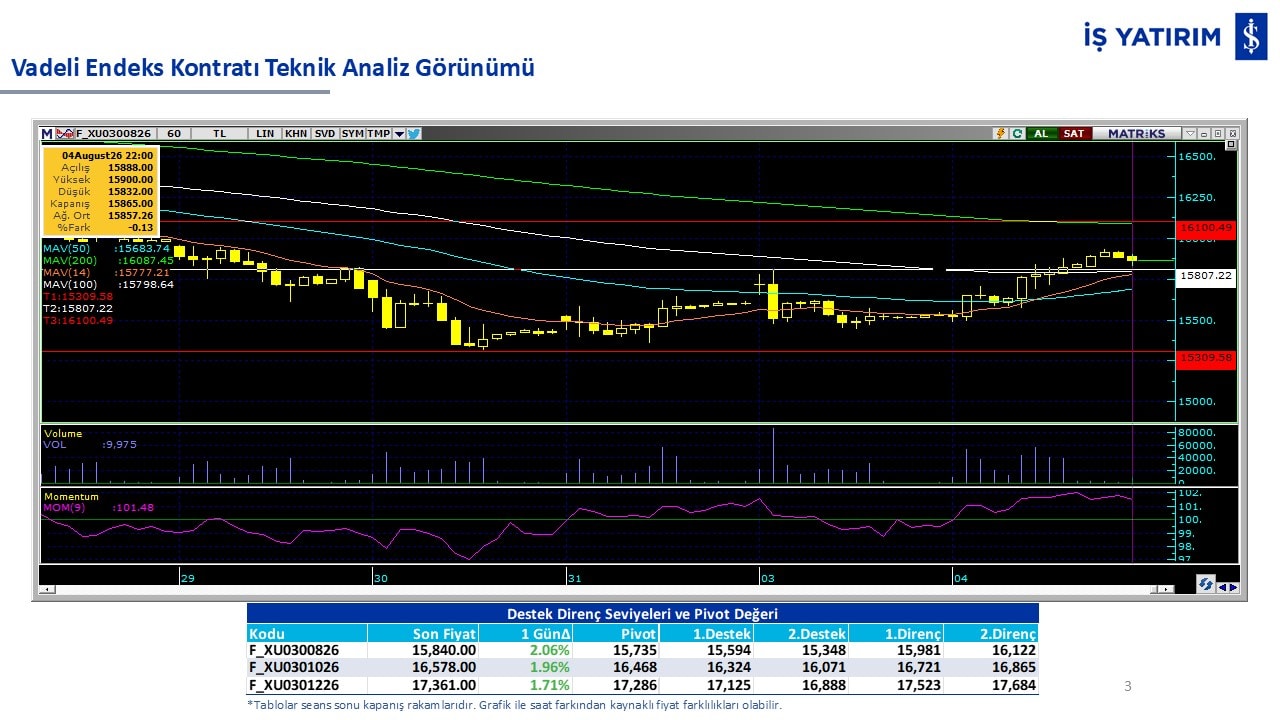This screenshot has height=720, width=1280.
Task: Click the 03 date marker on time axis
Action: click(x=767, y=578)
